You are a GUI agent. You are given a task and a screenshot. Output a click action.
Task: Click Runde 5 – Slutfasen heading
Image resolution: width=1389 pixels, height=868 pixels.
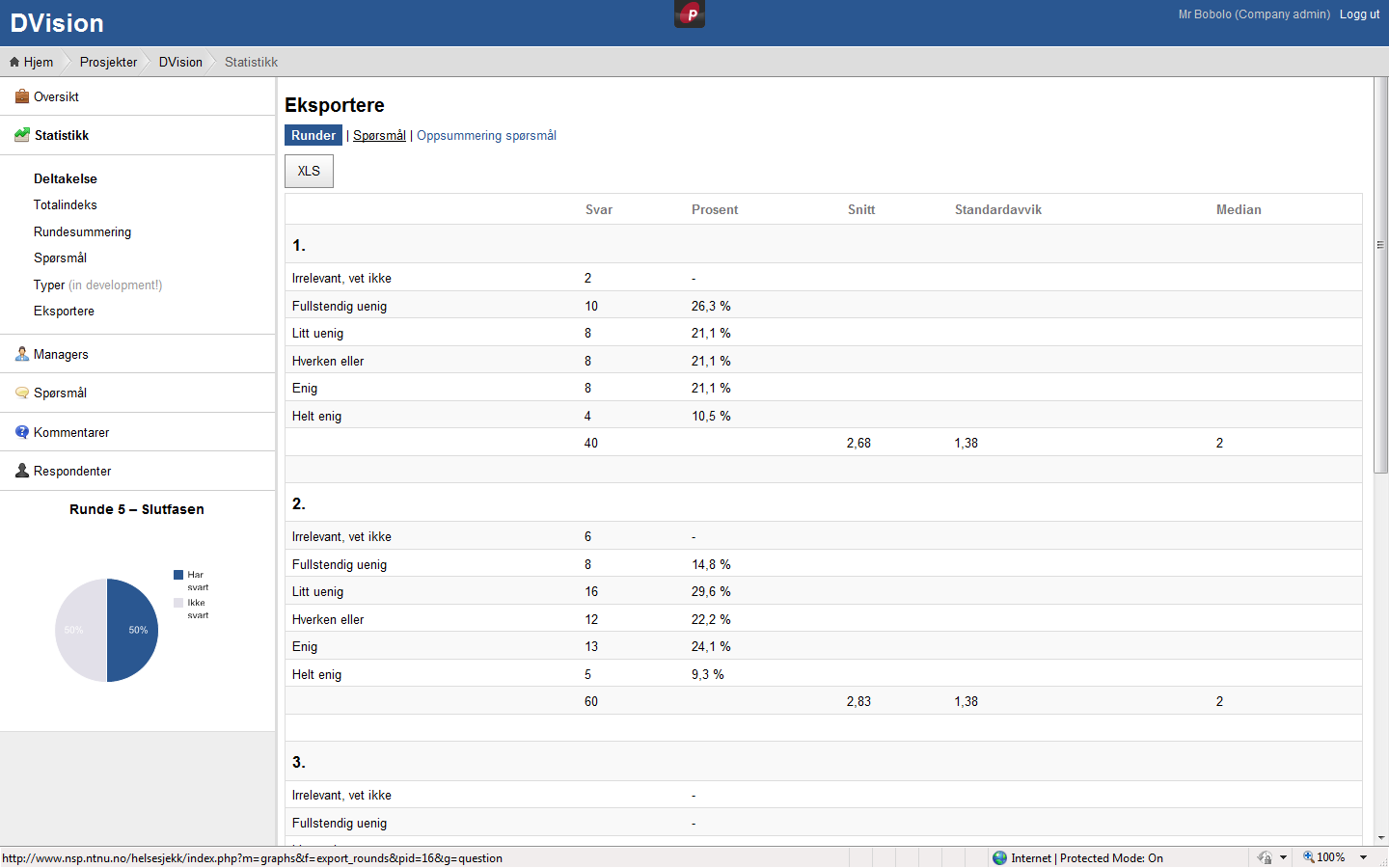pyautogui.click(x=137, y=509)
